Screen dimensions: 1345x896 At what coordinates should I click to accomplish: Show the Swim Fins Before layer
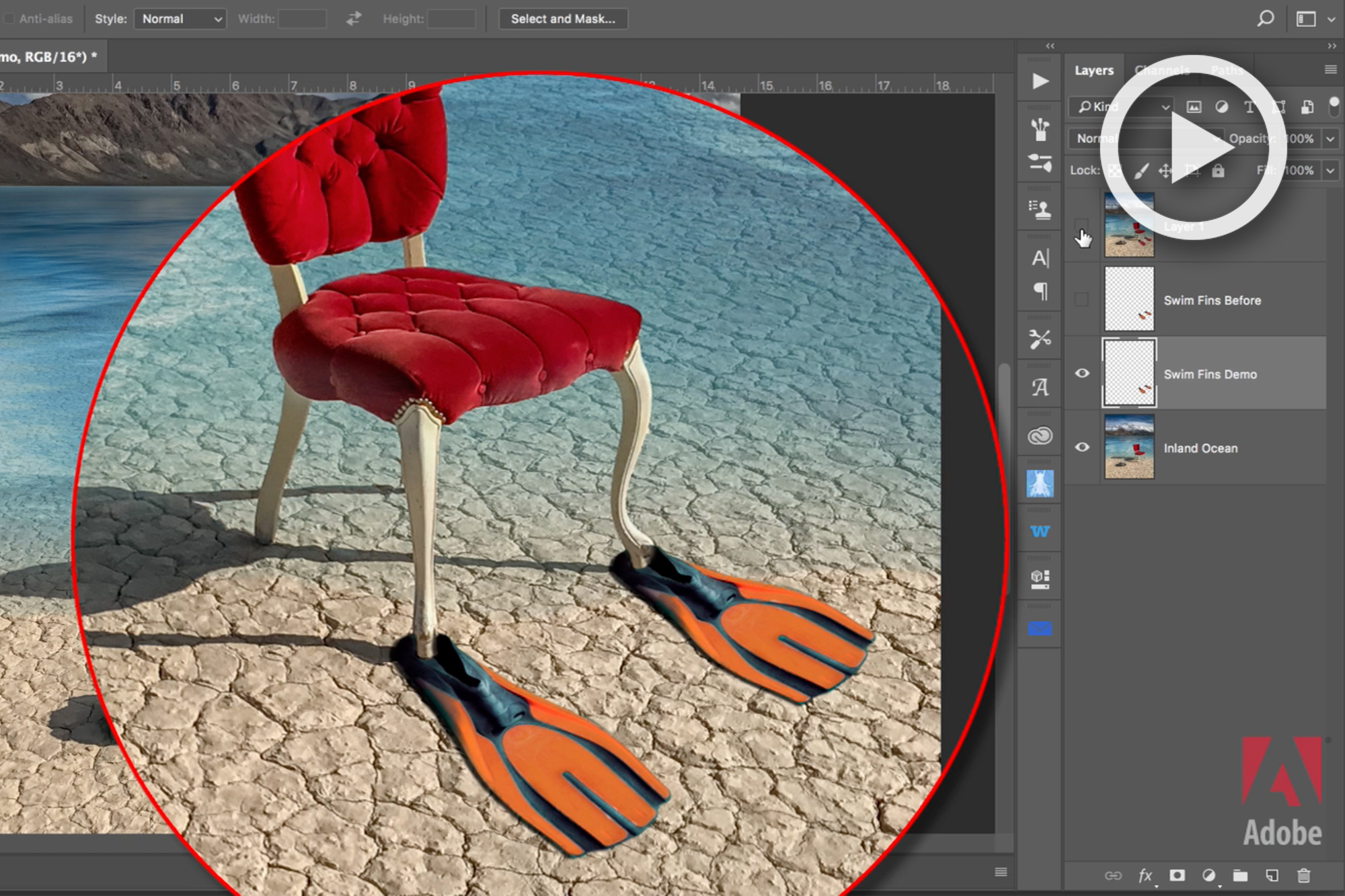1081,299
